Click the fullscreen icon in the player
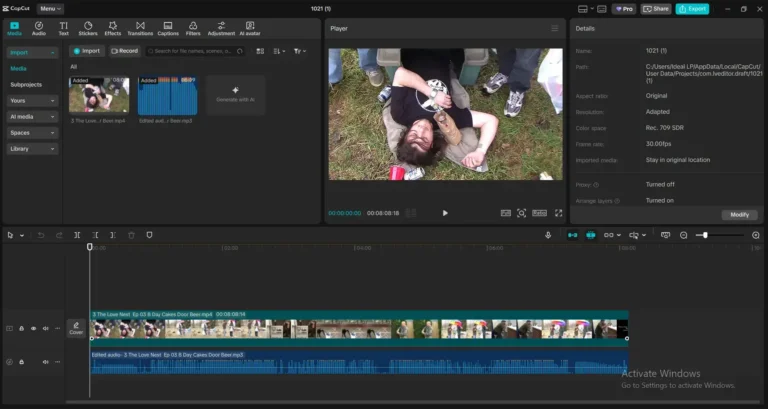 coord(558,213)
